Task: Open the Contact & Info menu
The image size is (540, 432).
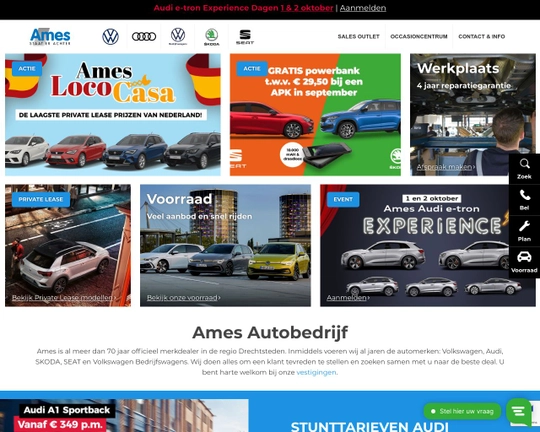Action: click(x=481, y=37)
